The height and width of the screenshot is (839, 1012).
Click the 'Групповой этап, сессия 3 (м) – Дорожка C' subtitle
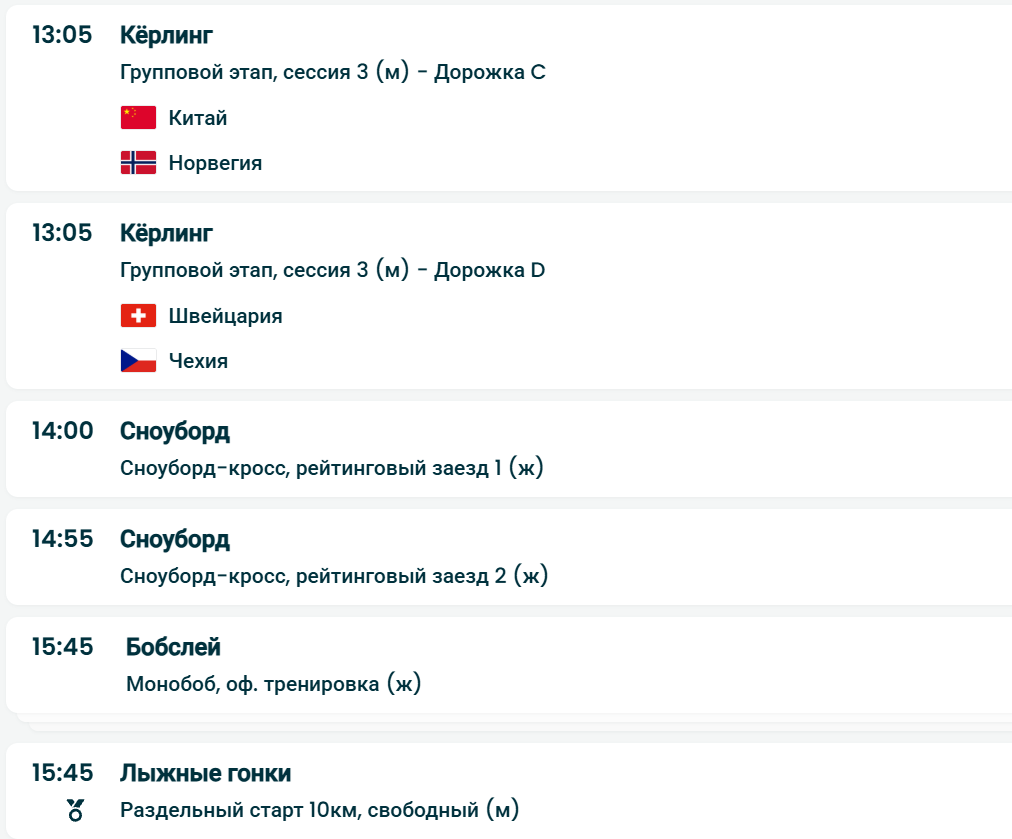332,73
